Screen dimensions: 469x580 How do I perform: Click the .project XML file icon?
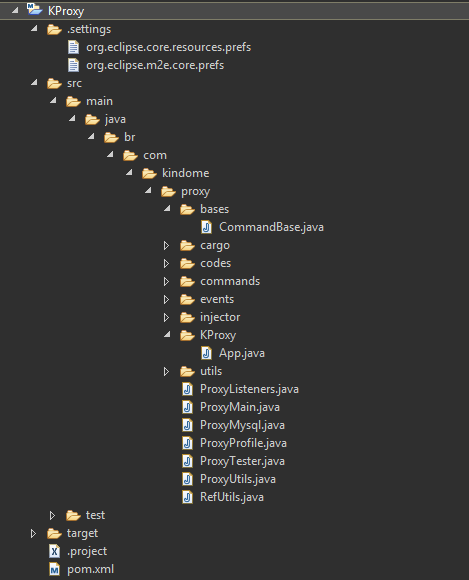tap(54, 551)
